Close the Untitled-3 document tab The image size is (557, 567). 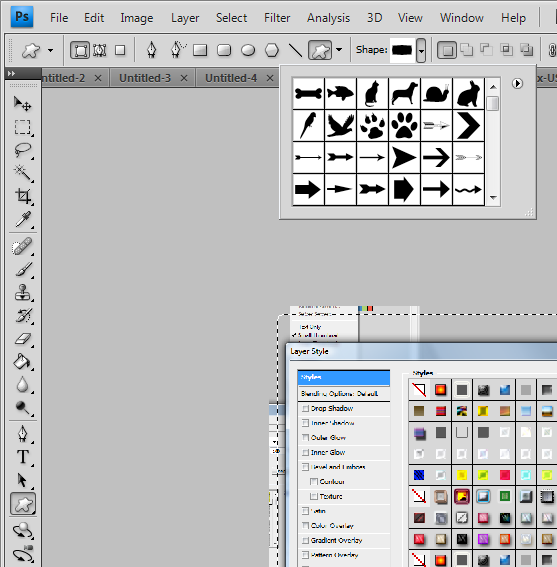click(x=184, y=78)
